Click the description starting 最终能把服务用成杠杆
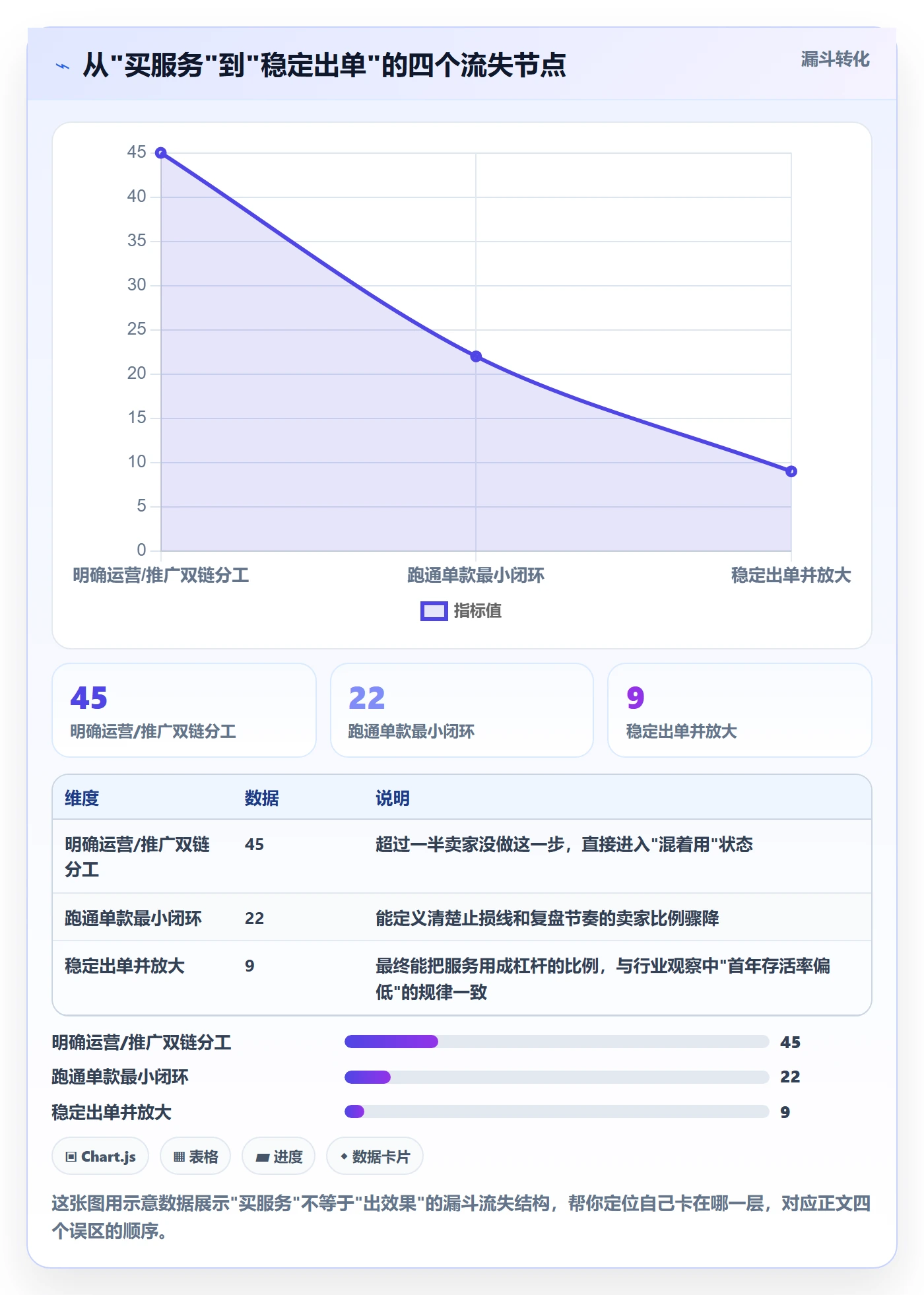Viewport: 924px width, 1295px height. click(x=603, y=979)
